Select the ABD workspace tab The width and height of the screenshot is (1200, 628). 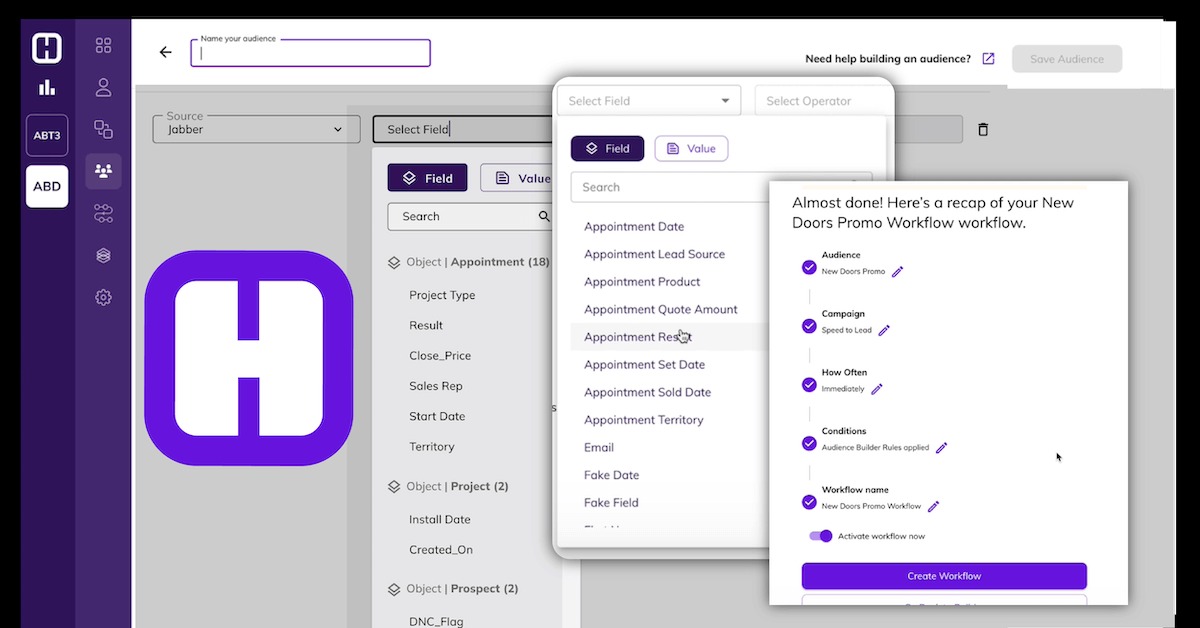(x=46, y=186)
